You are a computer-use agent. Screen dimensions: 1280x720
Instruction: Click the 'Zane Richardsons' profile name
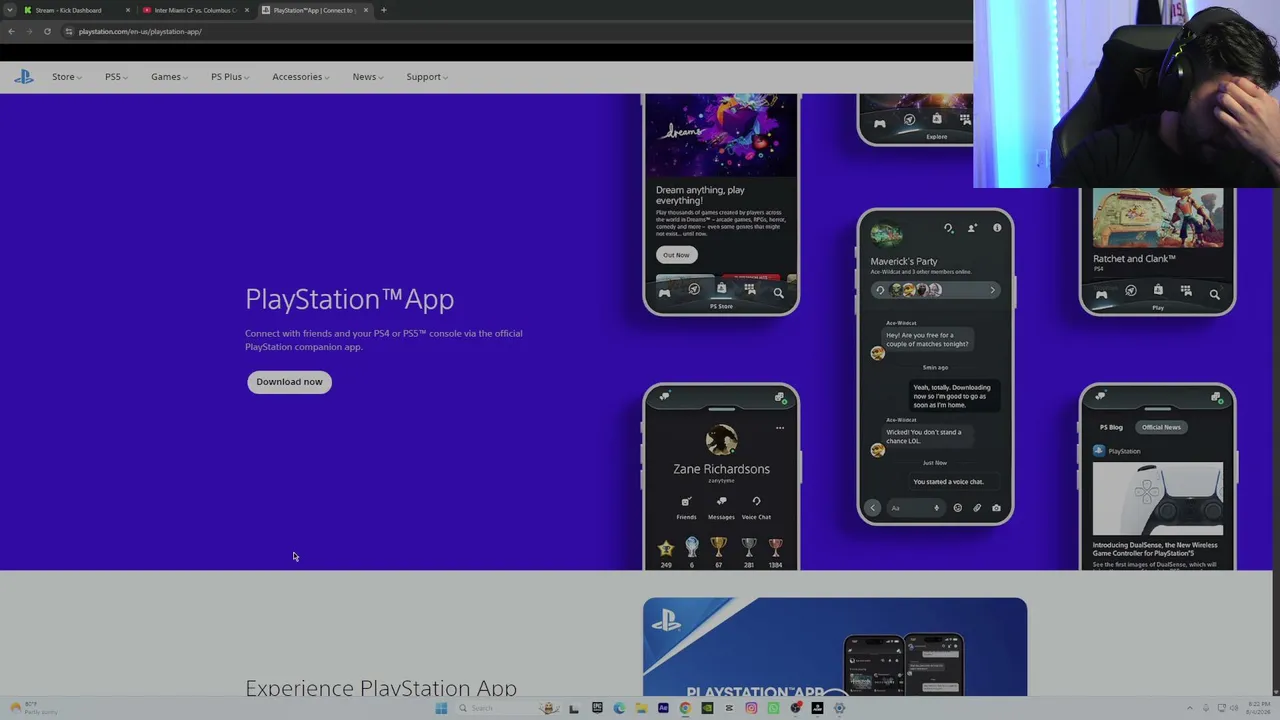(721, 469)
